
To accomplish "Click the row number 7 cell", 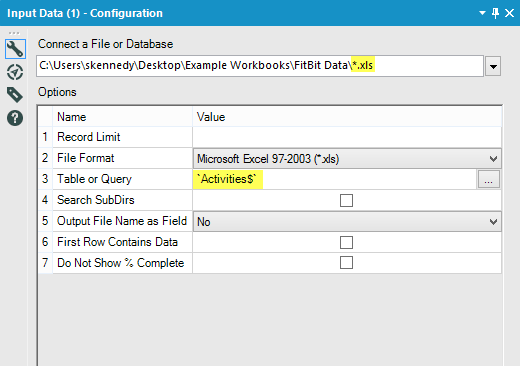I will click(x=45, y=263).
